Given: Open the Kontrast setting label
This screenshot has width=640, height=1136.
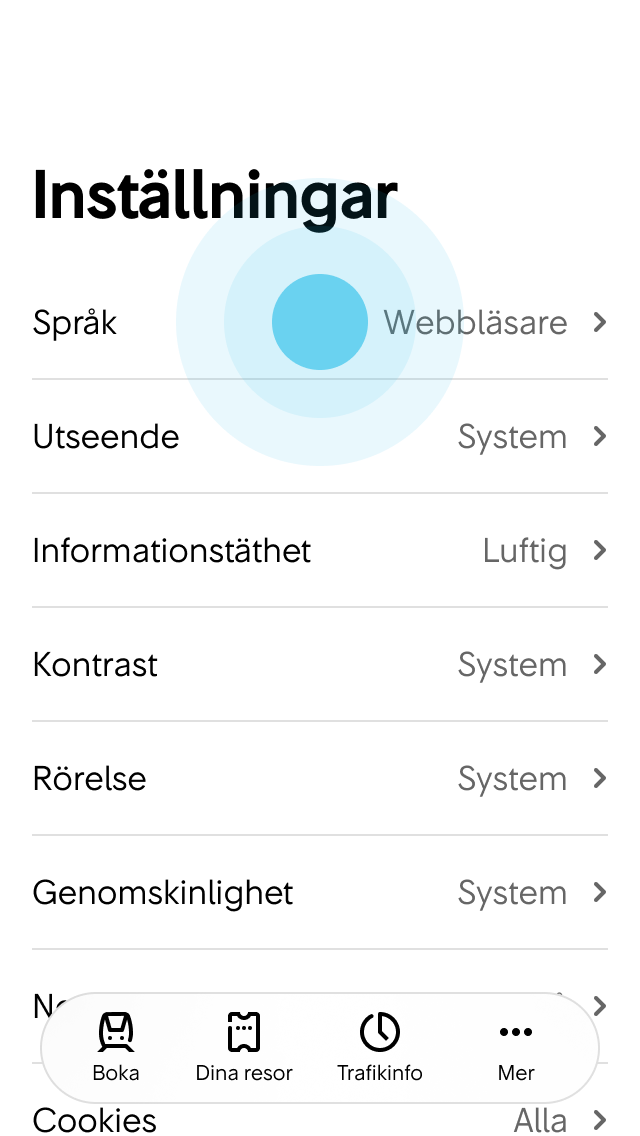Looking at the screenshot, I should tap(95, 664).
